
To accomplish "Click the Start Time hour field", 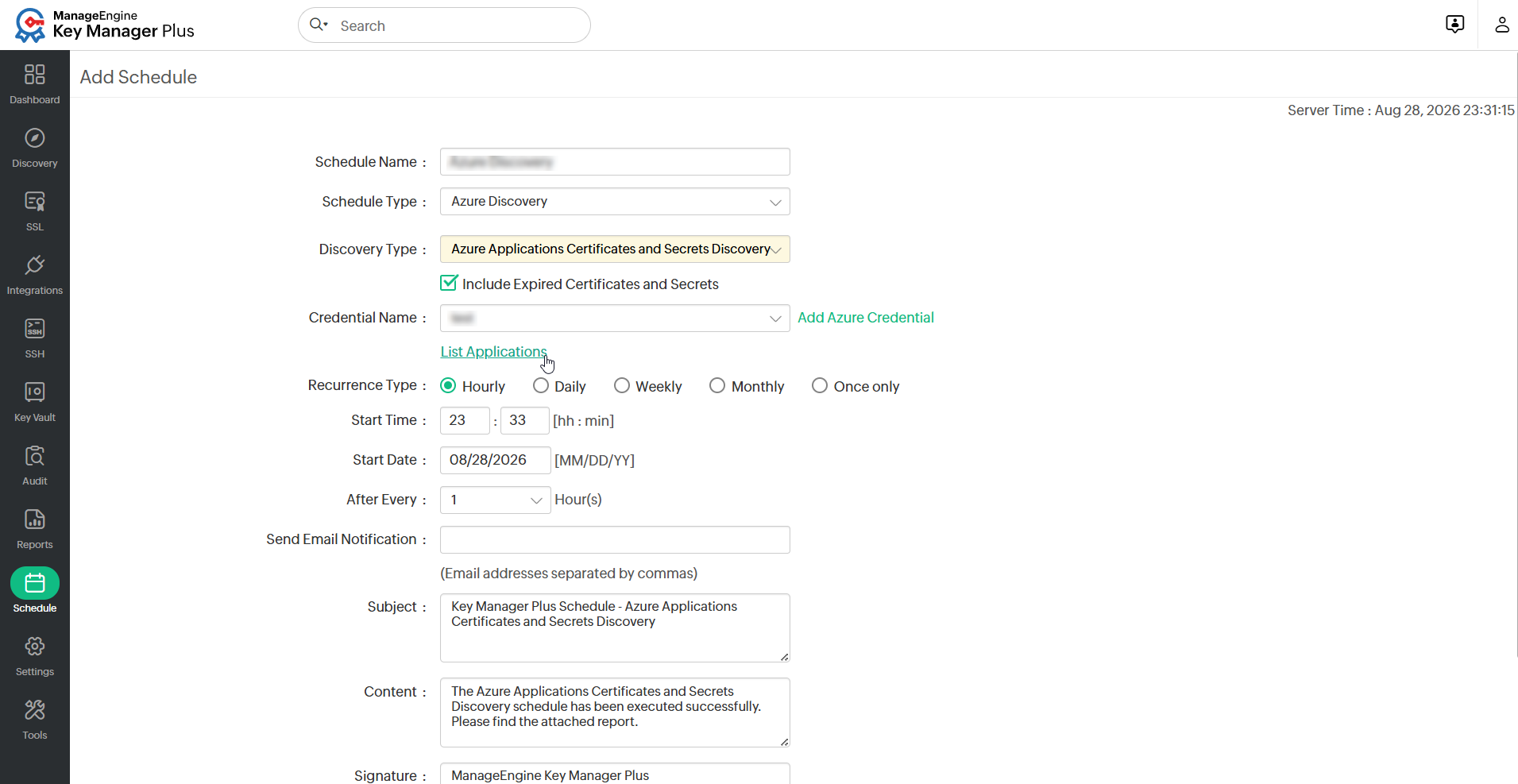I will coord(465,421).
